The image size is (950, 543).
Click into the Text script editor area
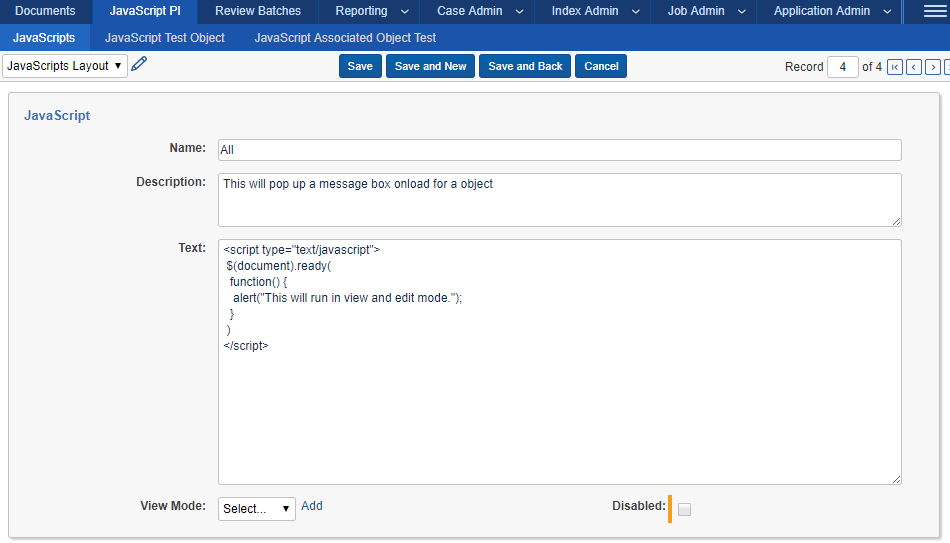(560, 362)
